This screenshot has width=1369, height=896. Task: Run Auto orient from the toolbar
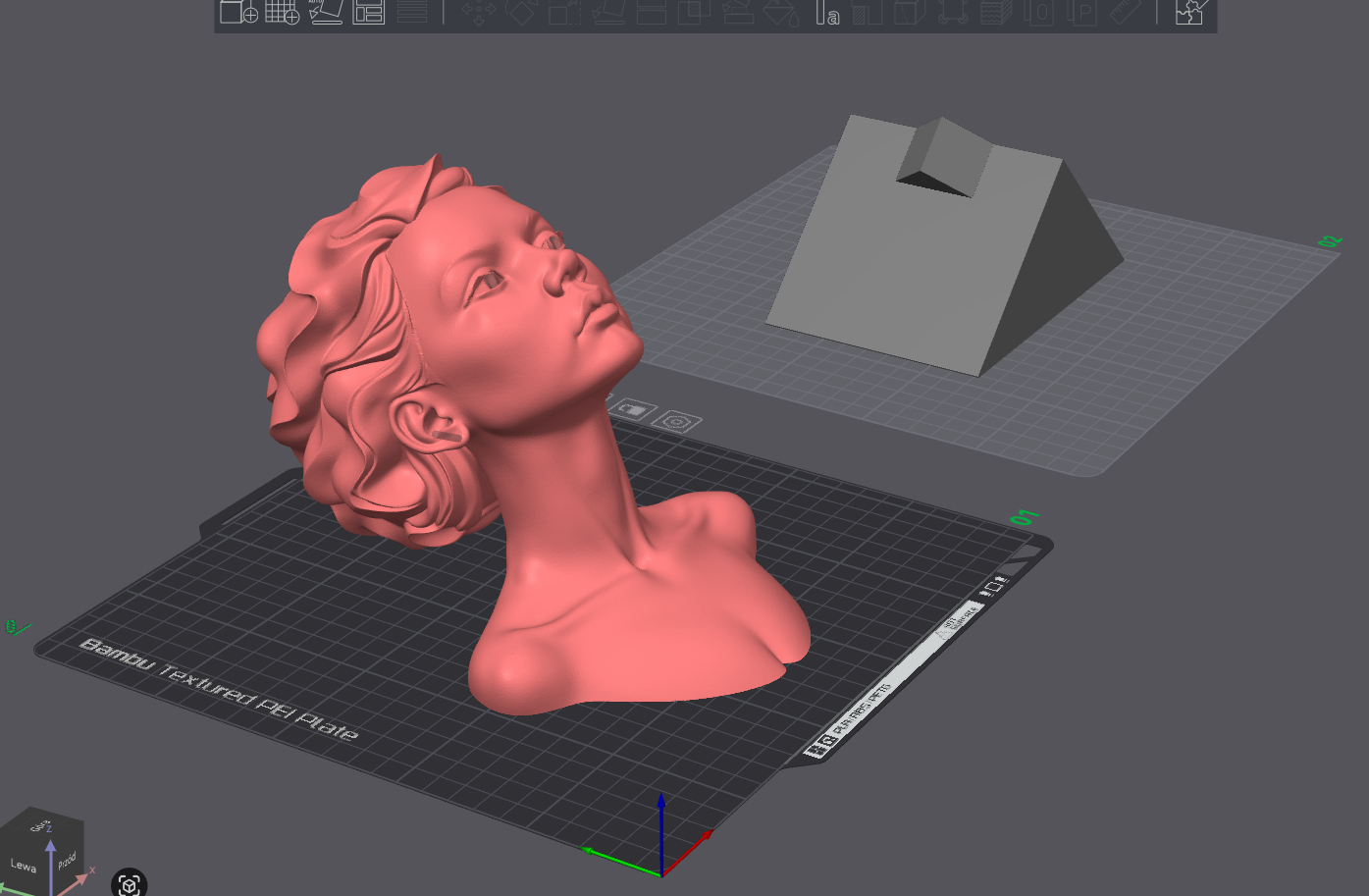pos(327,12)
